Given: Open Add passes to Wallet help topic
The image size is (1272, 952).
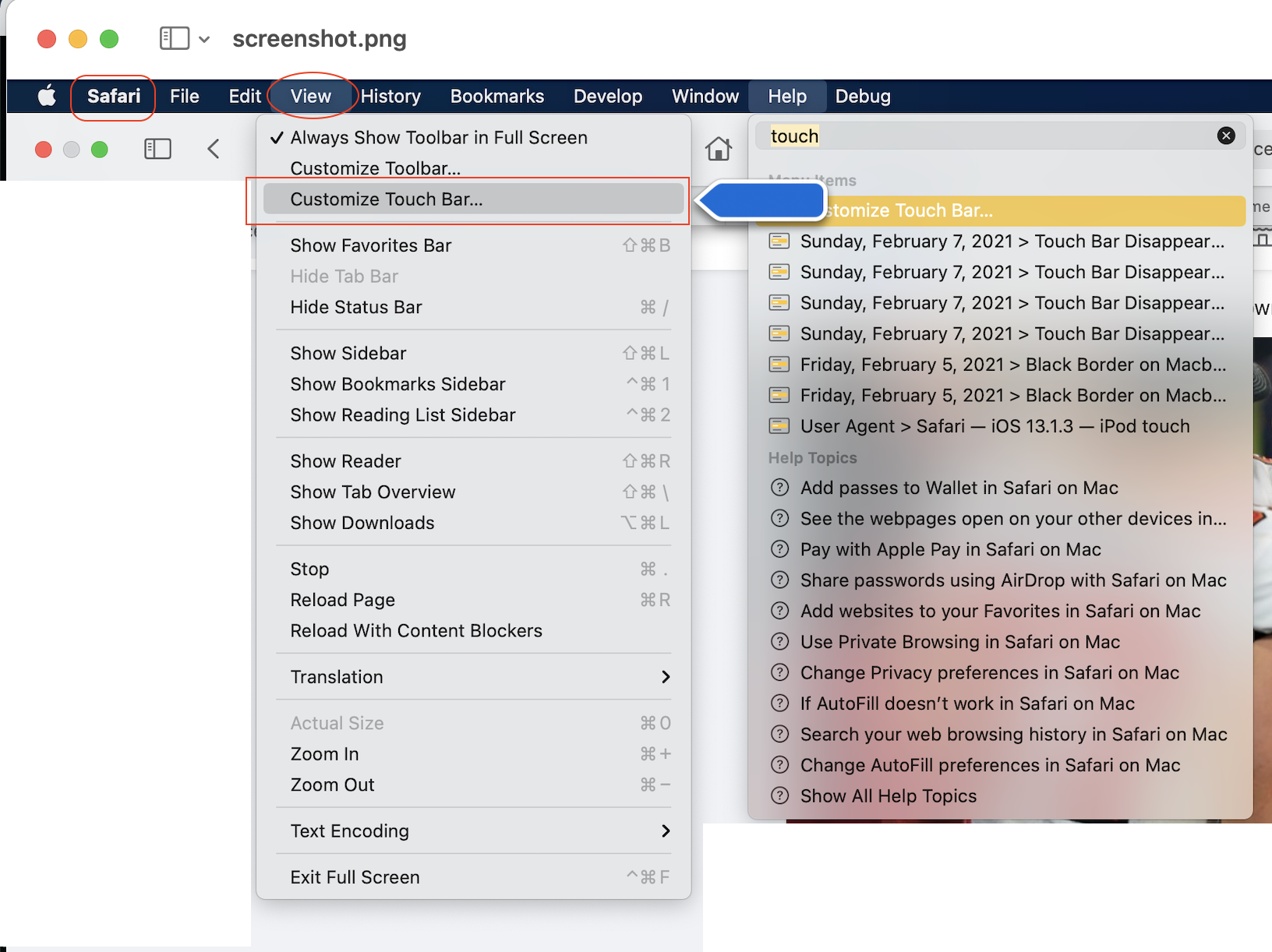Looking at the screenshot, I should click(1001, 488).
